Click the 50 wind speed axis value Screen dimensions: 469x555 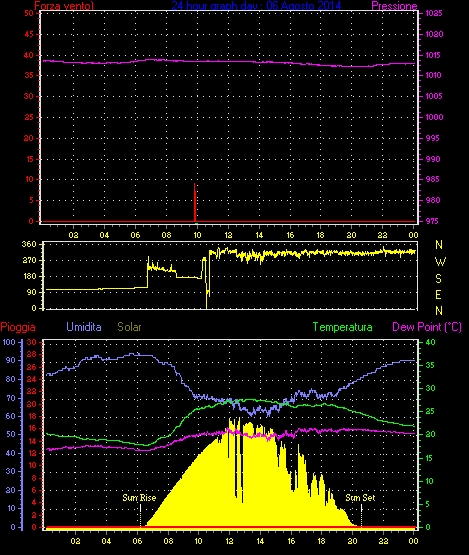[29, 13]
